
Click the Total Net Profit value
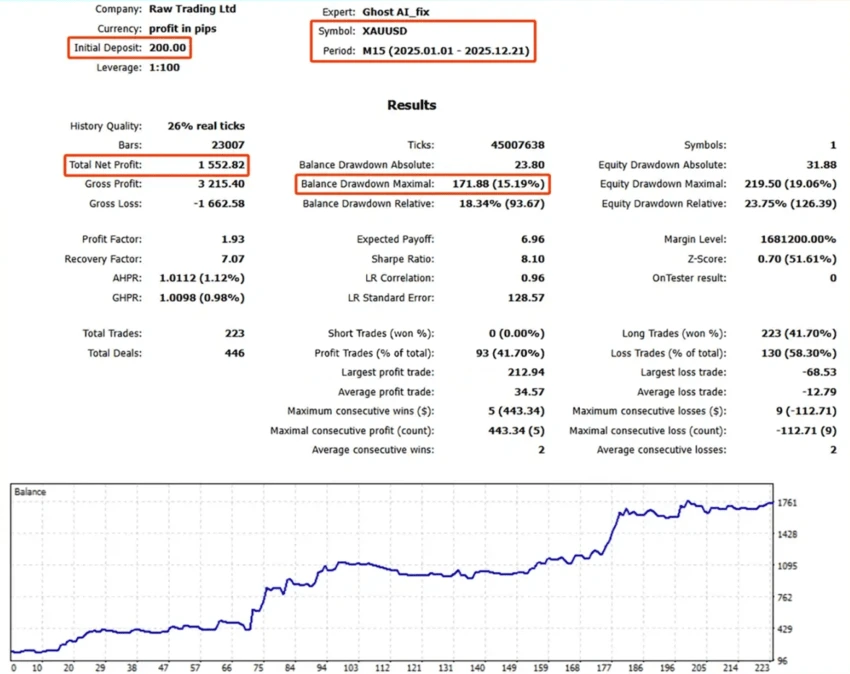point(219,165)
